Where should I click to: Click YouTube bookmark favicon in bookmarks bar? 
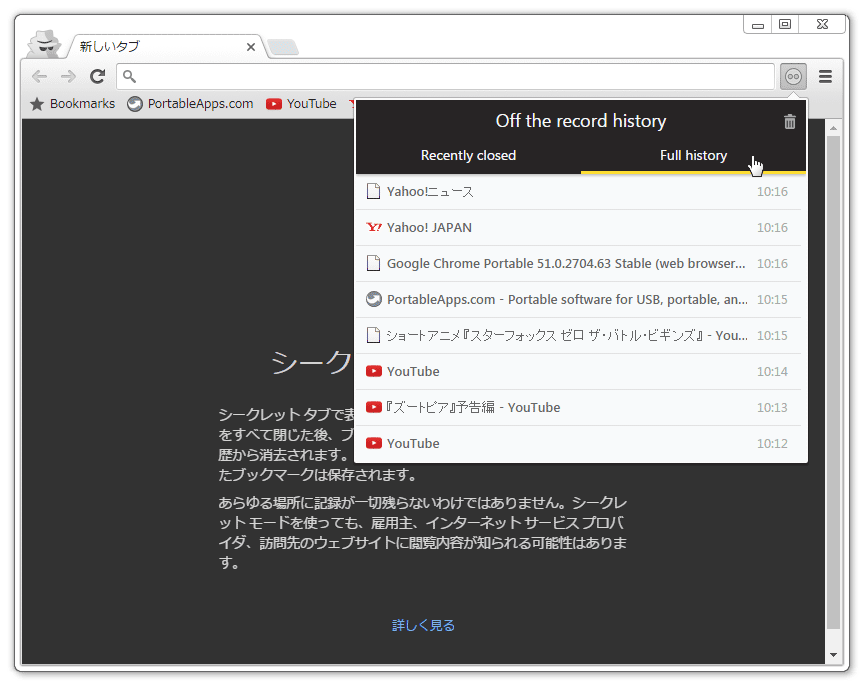pos(274,104)
